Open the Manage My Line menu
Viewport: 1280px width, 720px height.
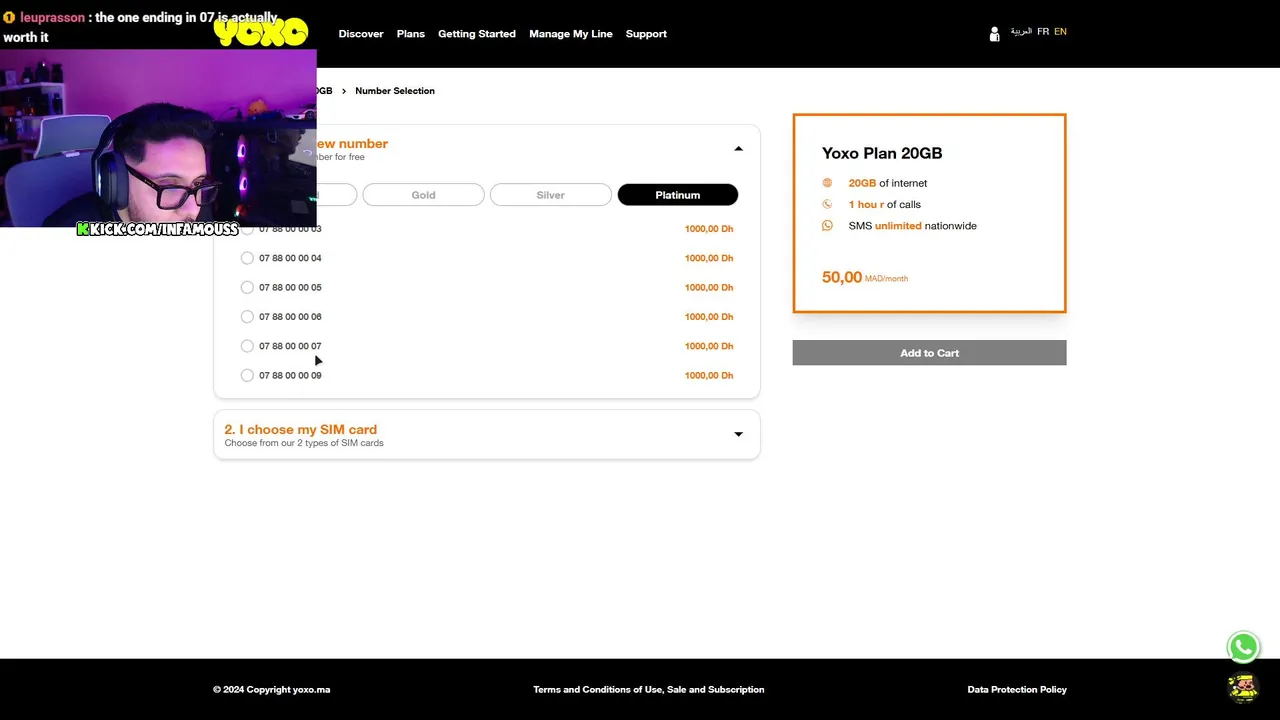571,34
